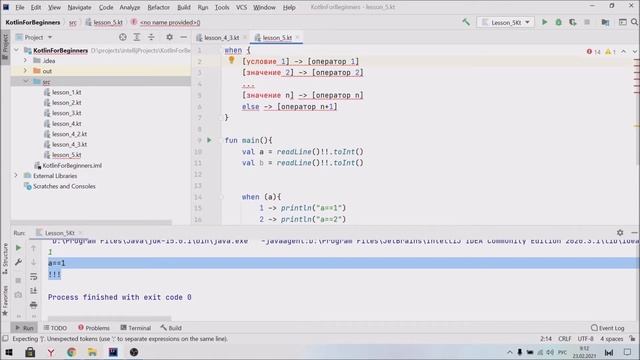Run with coverage icon in toolbar
Screen dimensions: 640x360
(x=573, y=22)
